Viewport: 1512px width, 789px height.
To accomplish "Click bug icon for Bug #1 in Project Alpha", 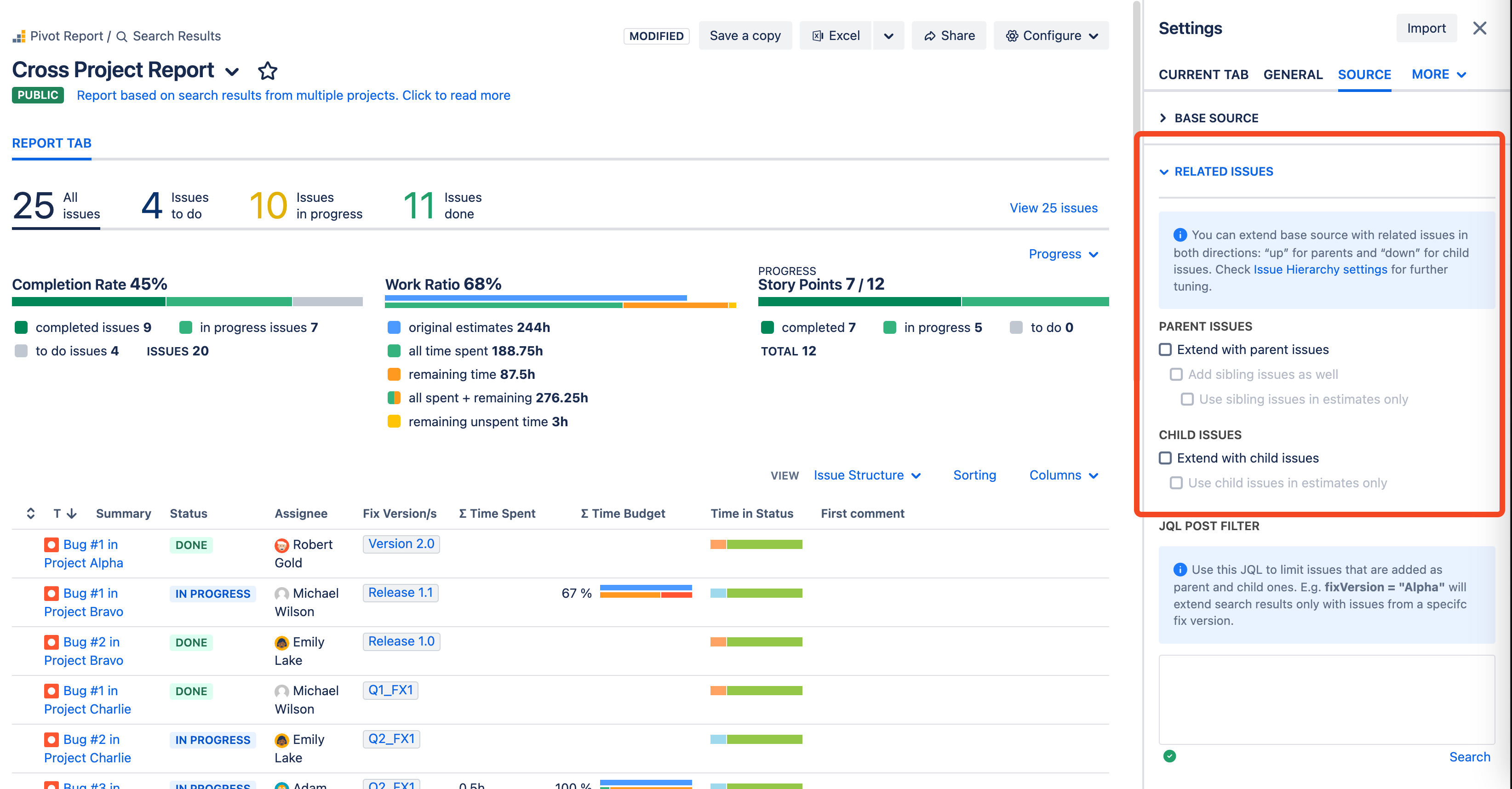I will (51, 545).
